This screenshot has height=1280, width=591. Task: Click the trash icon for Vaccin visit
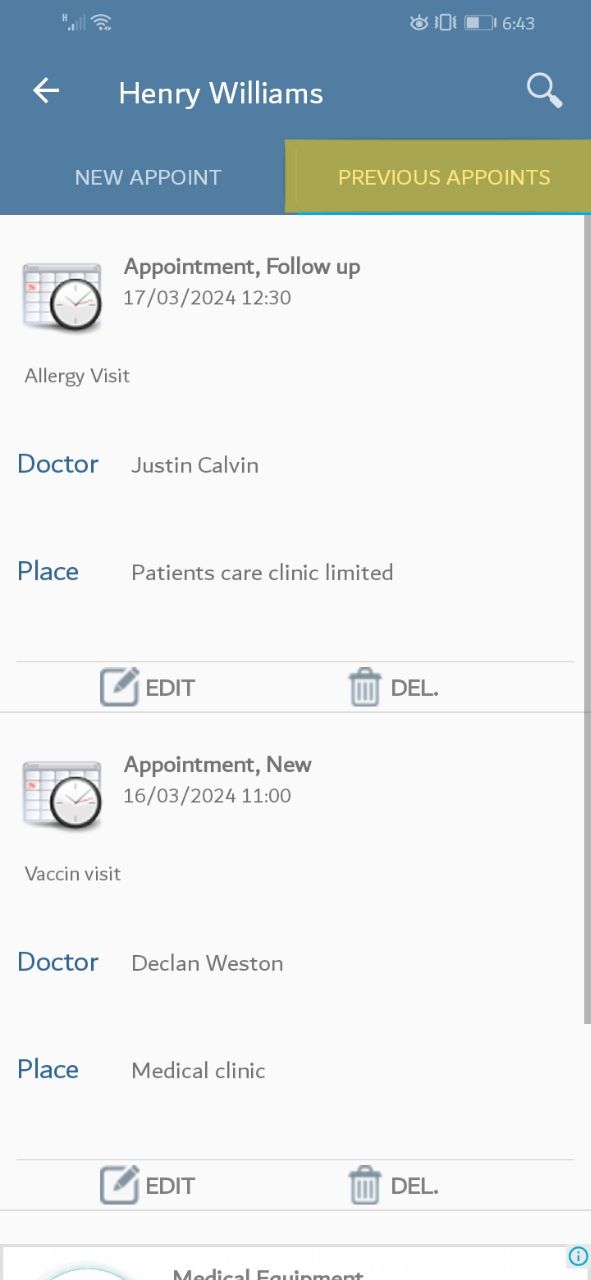pos(365,1185)
